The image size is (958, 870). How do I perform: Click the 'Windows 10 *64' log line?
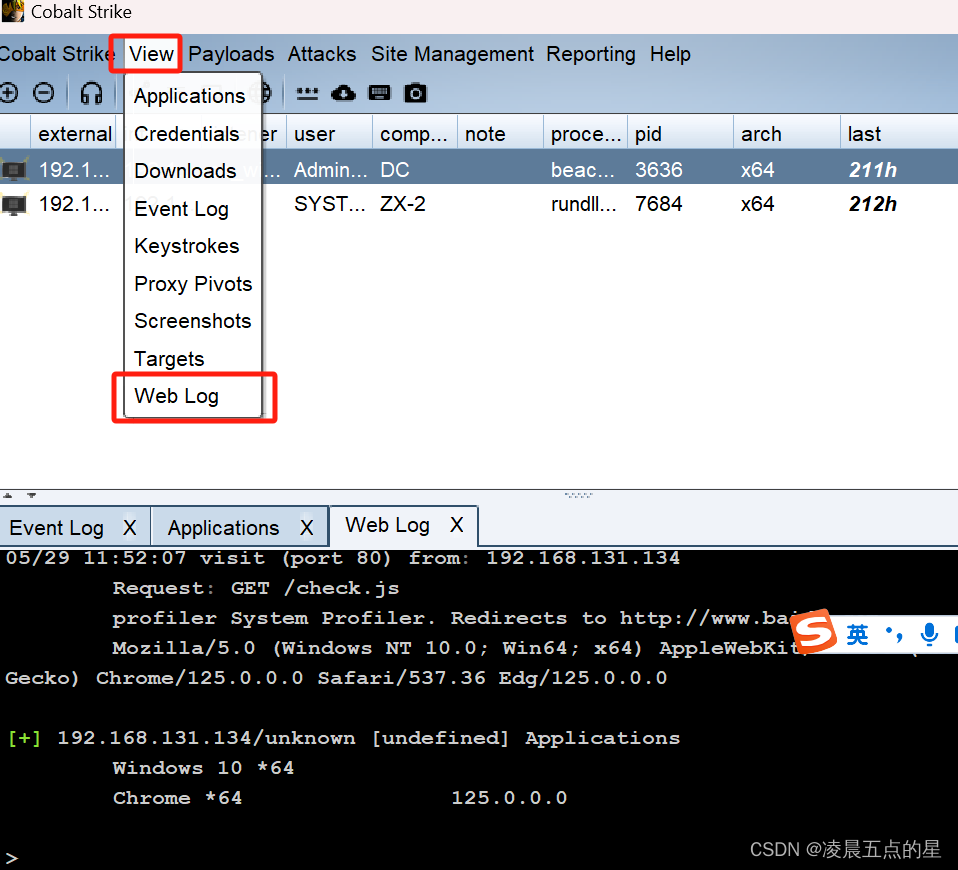tap(203, 768)
